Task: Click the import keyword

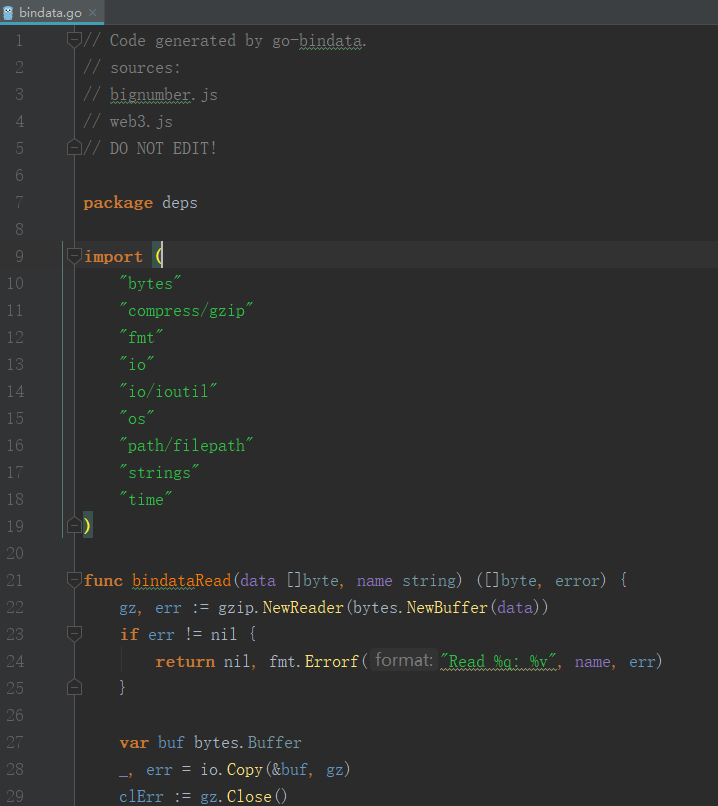Action: pos(113,257)
